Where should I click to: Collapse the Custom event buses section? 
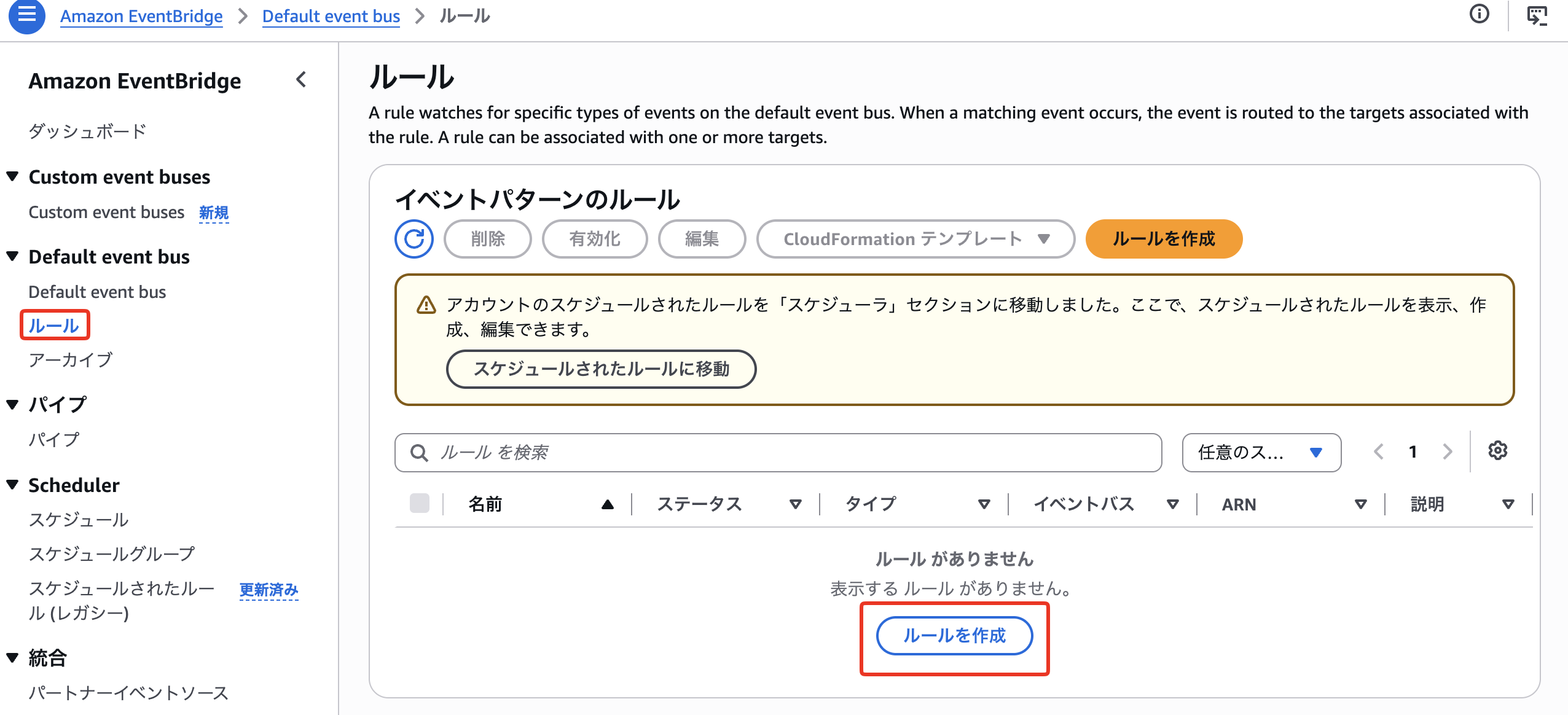tap(12, 177)
